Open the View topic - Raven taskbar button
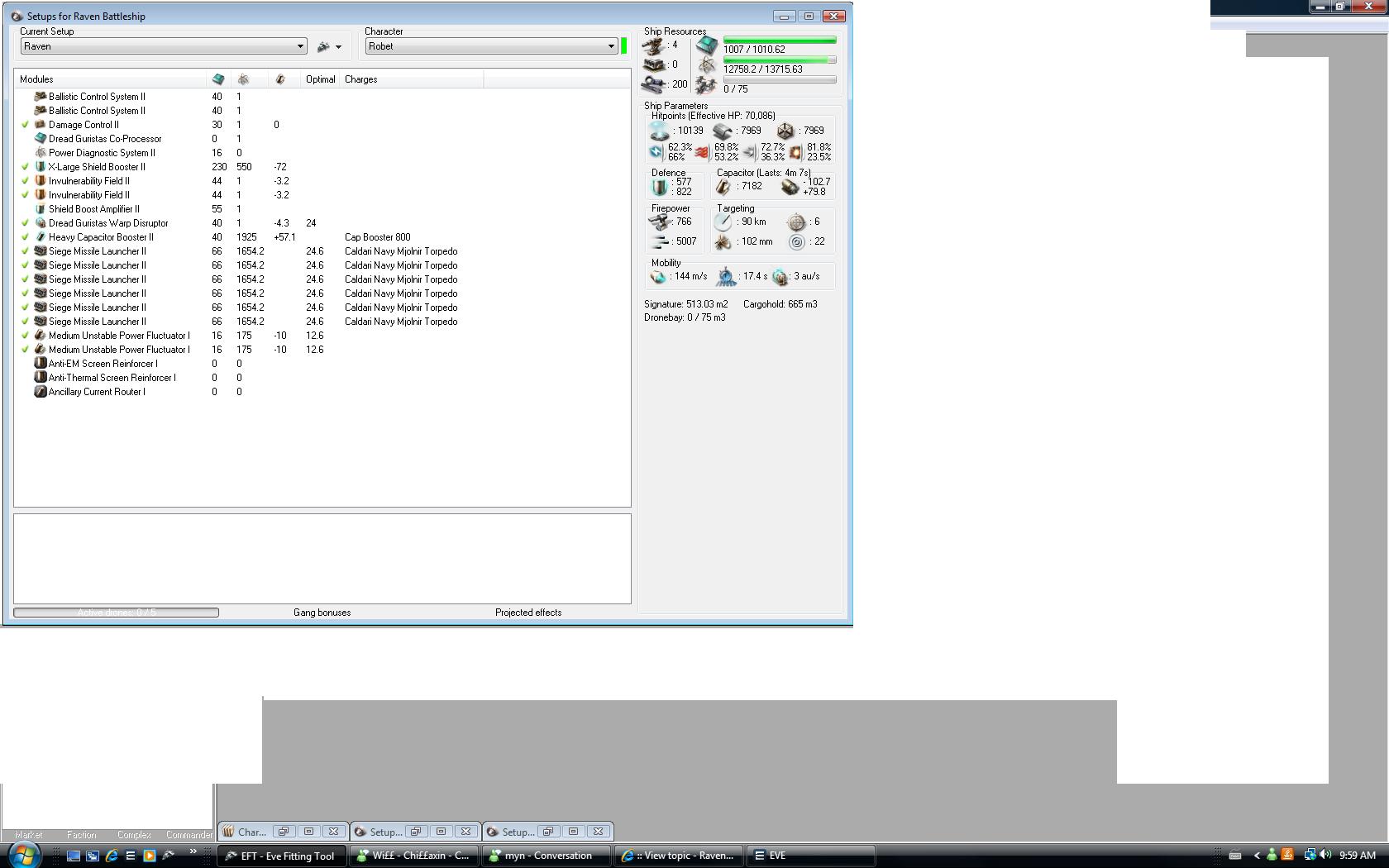Screen dimensions: 1389x868 (679, 856)
